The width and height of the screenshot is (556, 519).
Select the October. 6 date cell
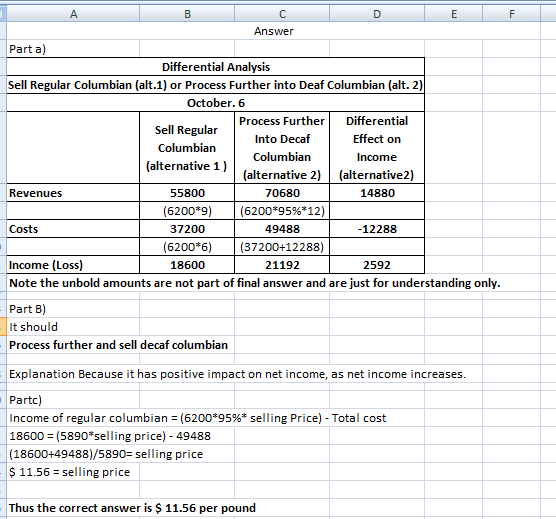pyautogui.click(x=216, y=103)
